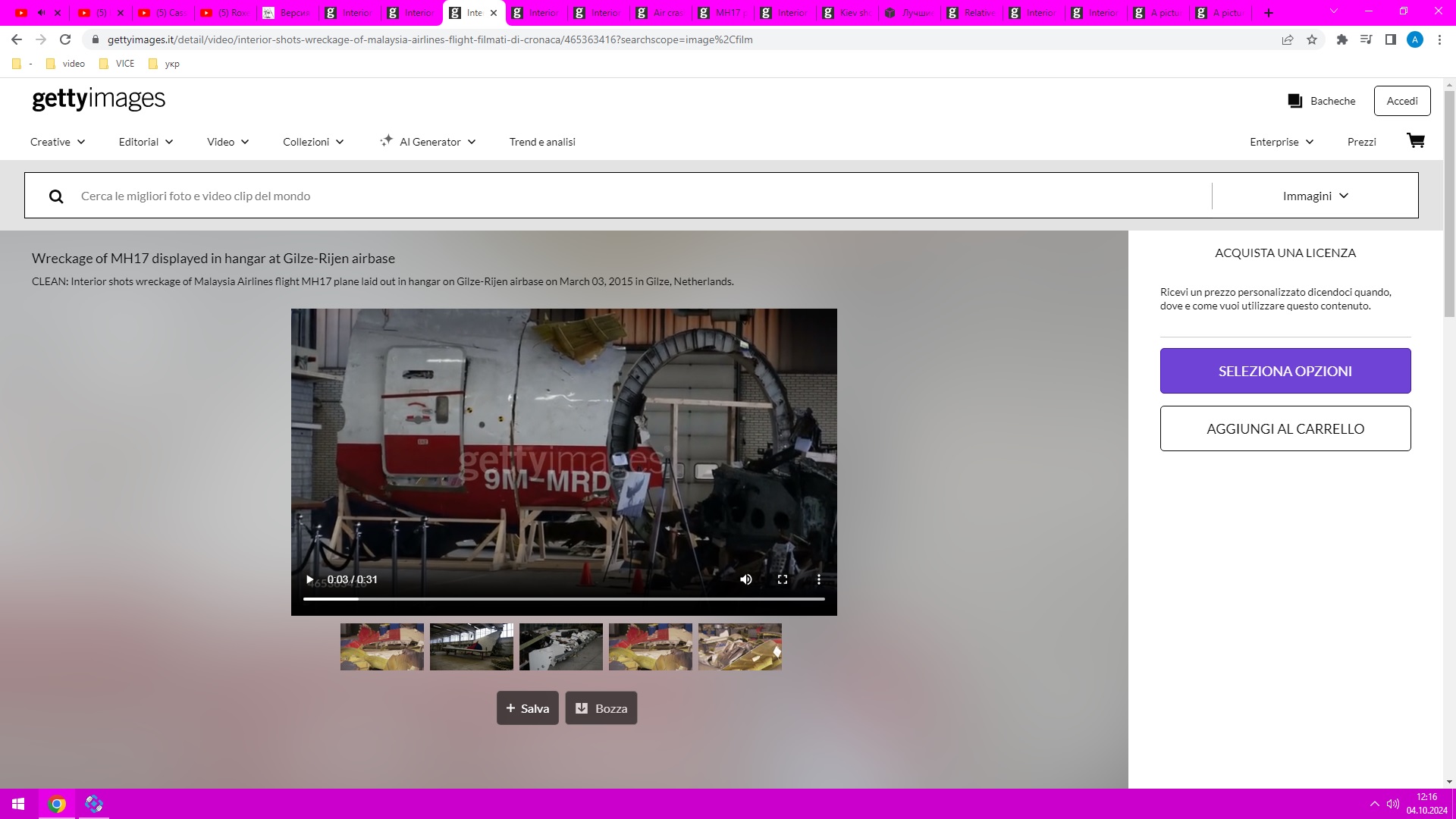
Task: Click the gettyimages logo
Action: [99, 99]
